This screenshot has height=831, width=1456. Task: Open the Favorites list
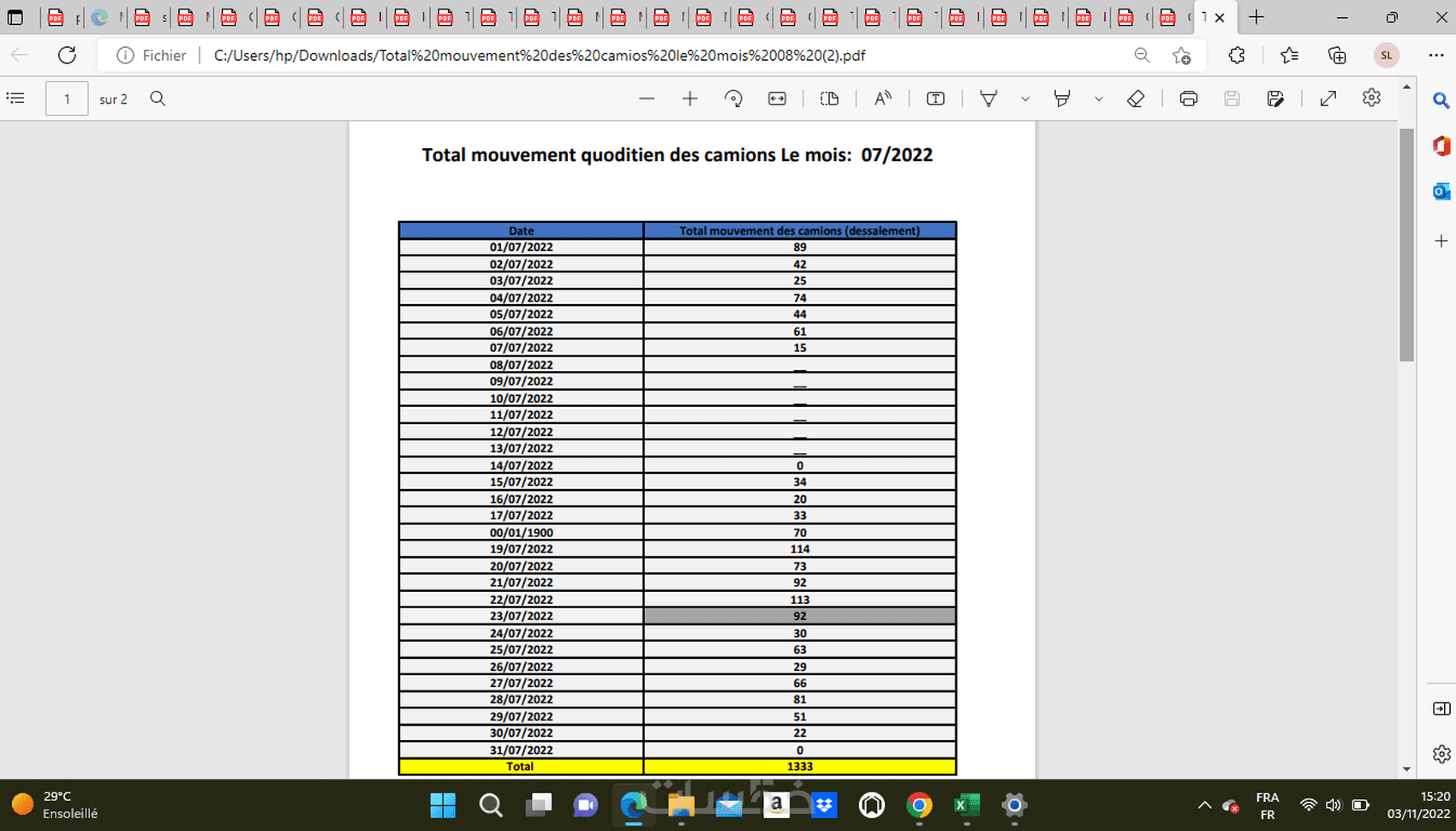pos(1289,56)
